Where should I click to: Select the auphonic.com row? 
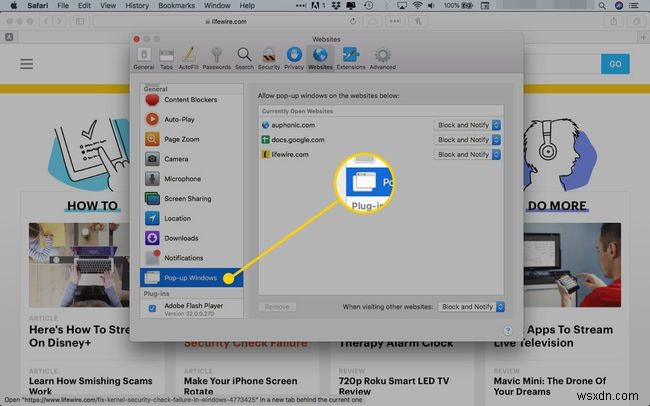381,125
